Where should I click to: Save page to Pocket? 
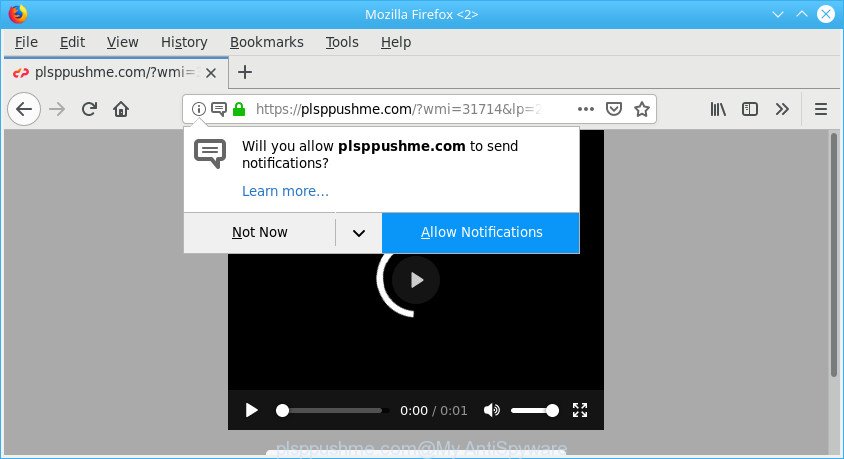614,109
